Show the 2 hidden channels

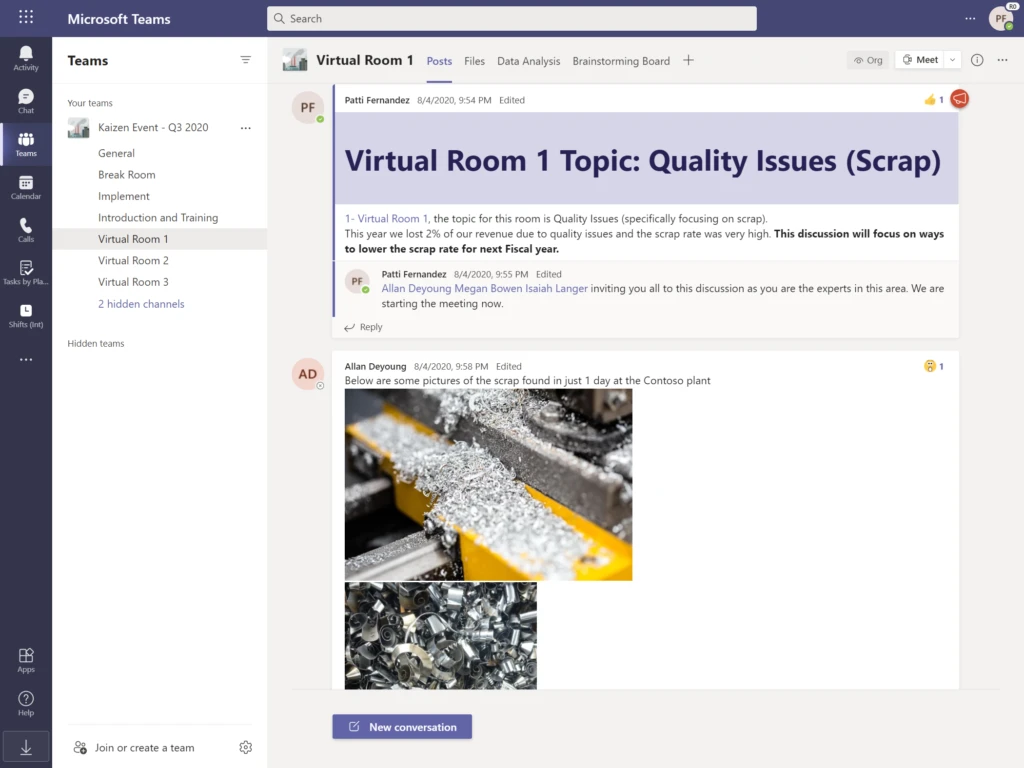[141, 303]
